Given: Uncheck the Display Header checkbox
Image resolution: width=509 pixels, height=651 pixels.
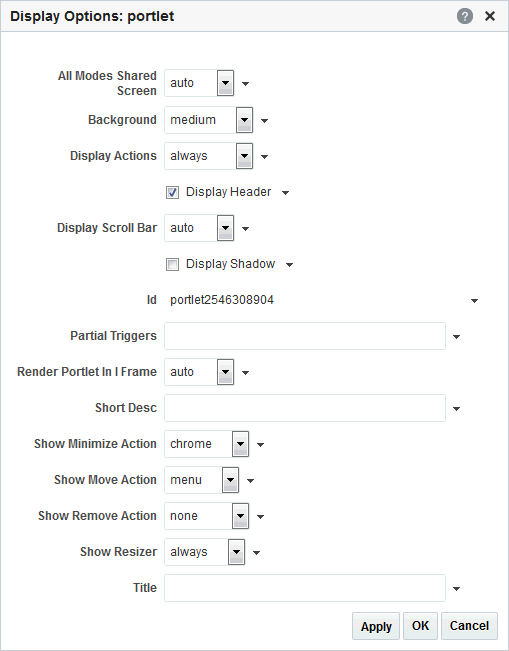Looking at the screenshot, I should (x=172, y=192).
